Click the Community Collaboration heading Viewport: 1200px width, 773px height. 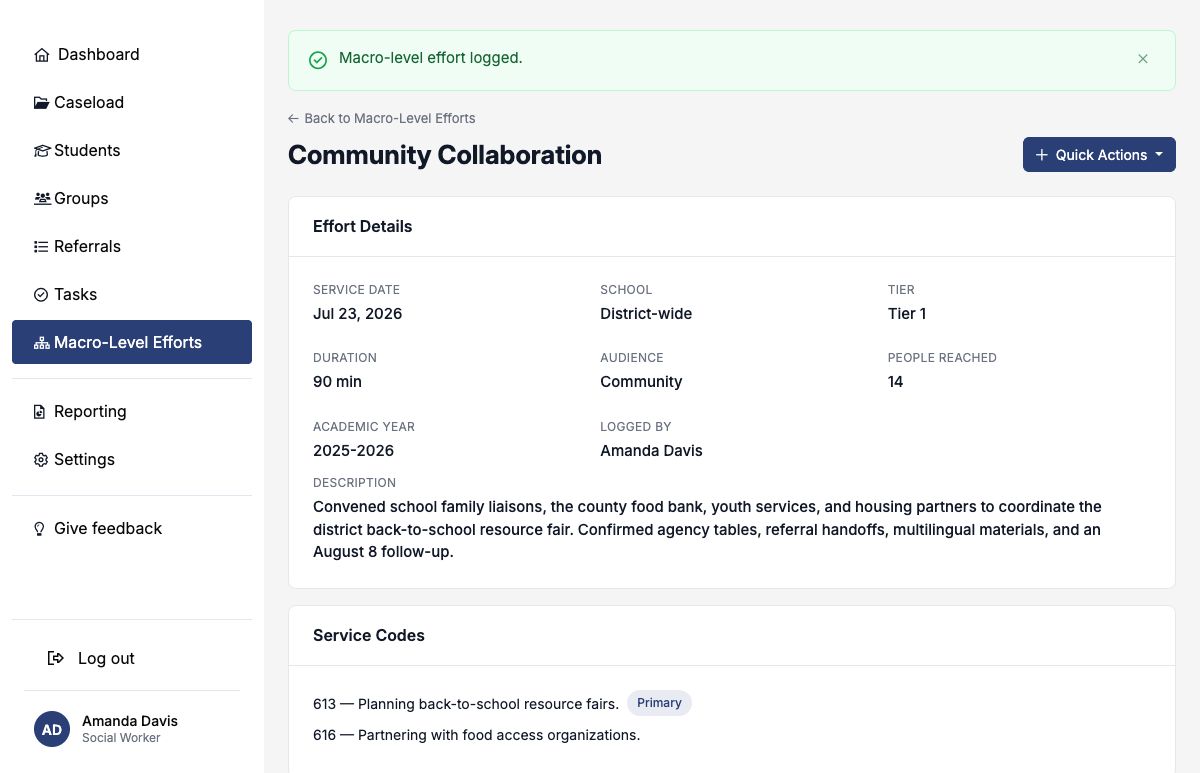(x=445, y=155)
